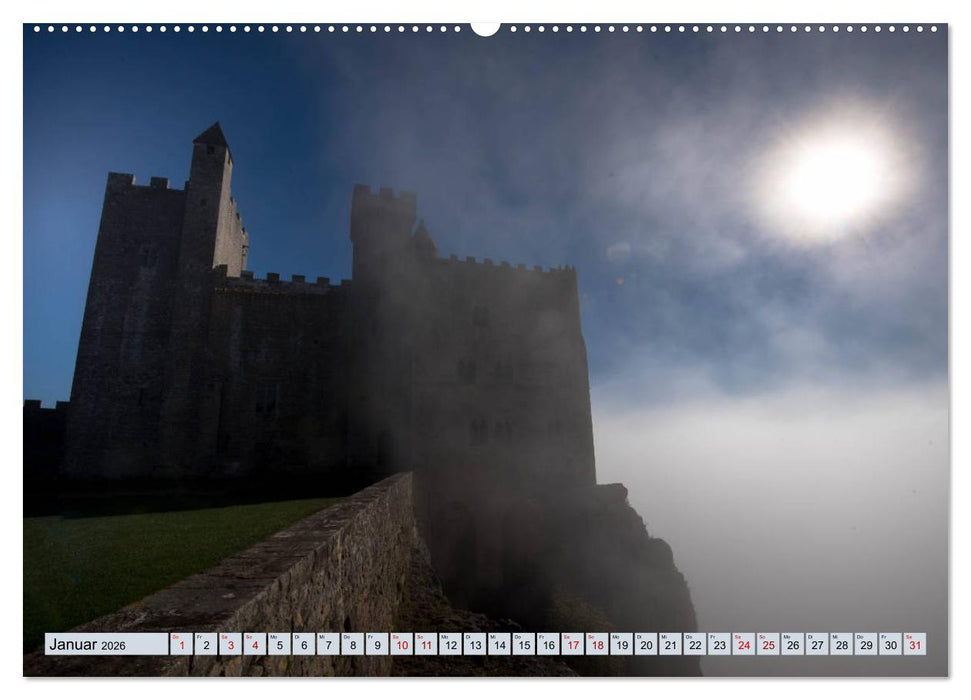The image size is (971, 700).
Task: Toggle the red Sunday 18 cell
Action: coord(598,644)
